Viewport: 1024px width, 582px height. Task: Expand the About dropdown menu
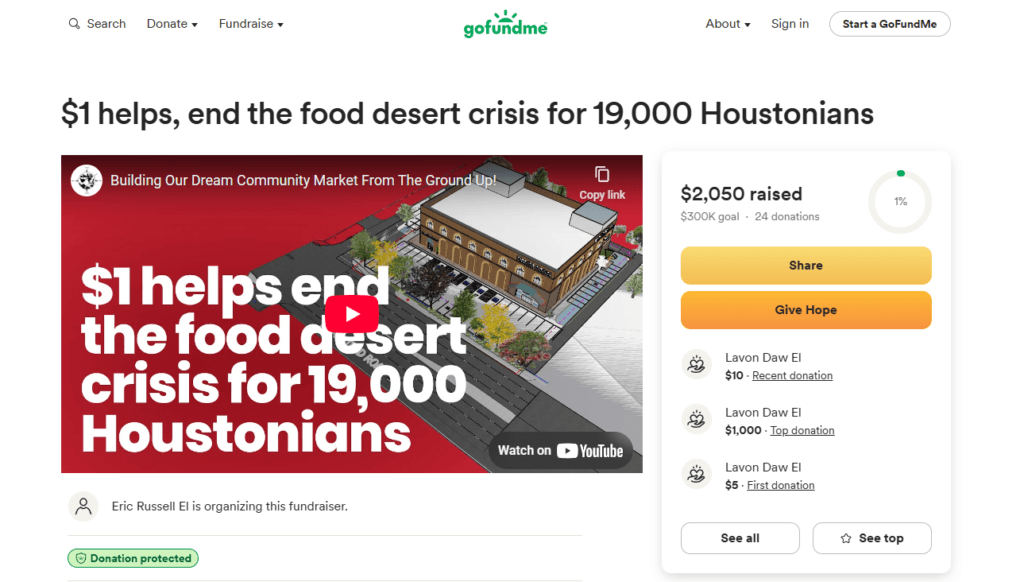click(728, 24)
